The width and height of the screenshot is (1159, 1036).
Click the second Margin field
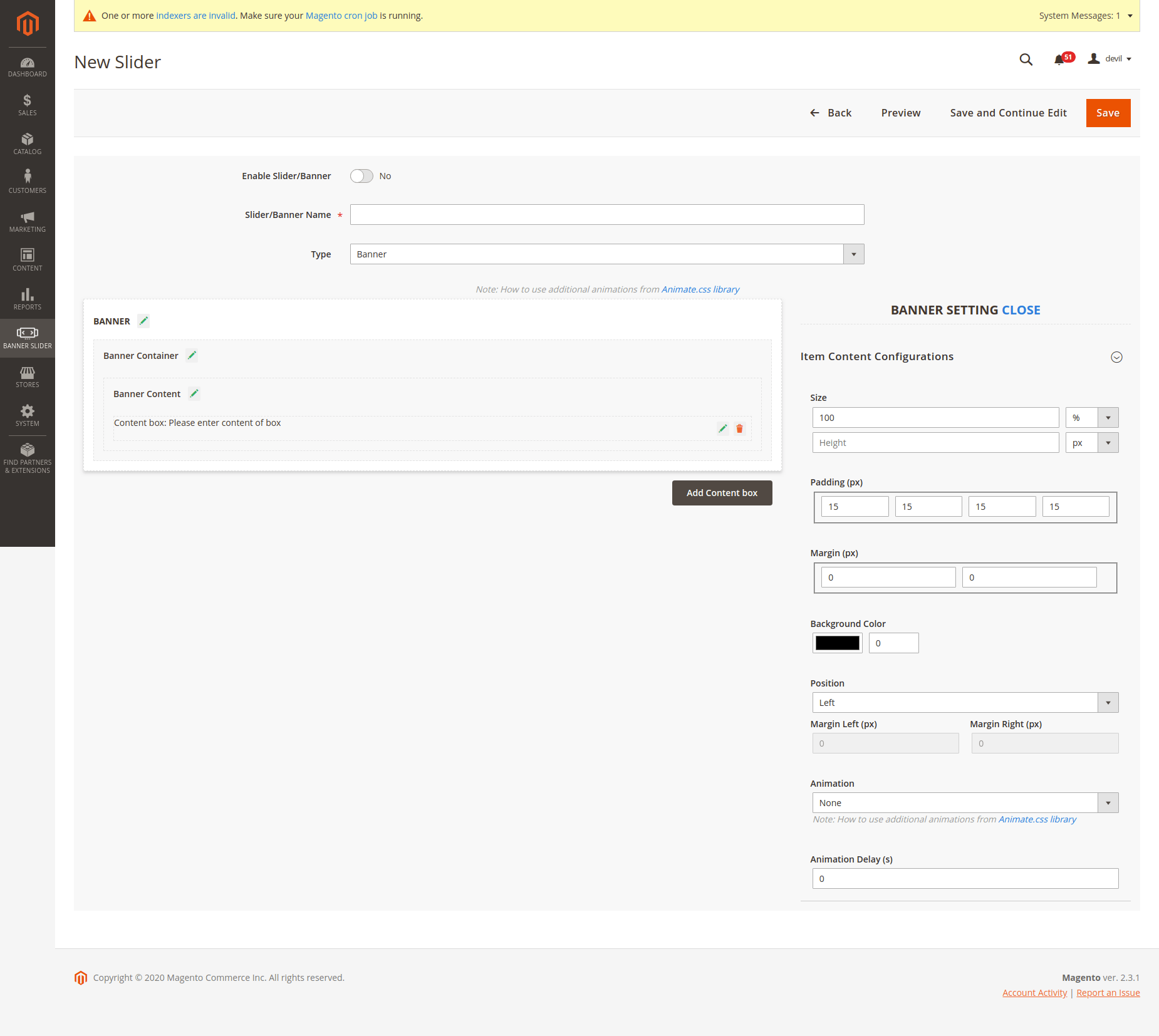coord(1029,578)
